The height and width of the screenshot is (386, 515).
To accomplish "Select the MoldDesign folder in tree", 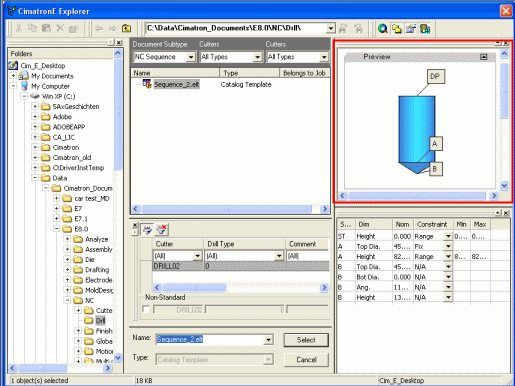I will [99, 290].
